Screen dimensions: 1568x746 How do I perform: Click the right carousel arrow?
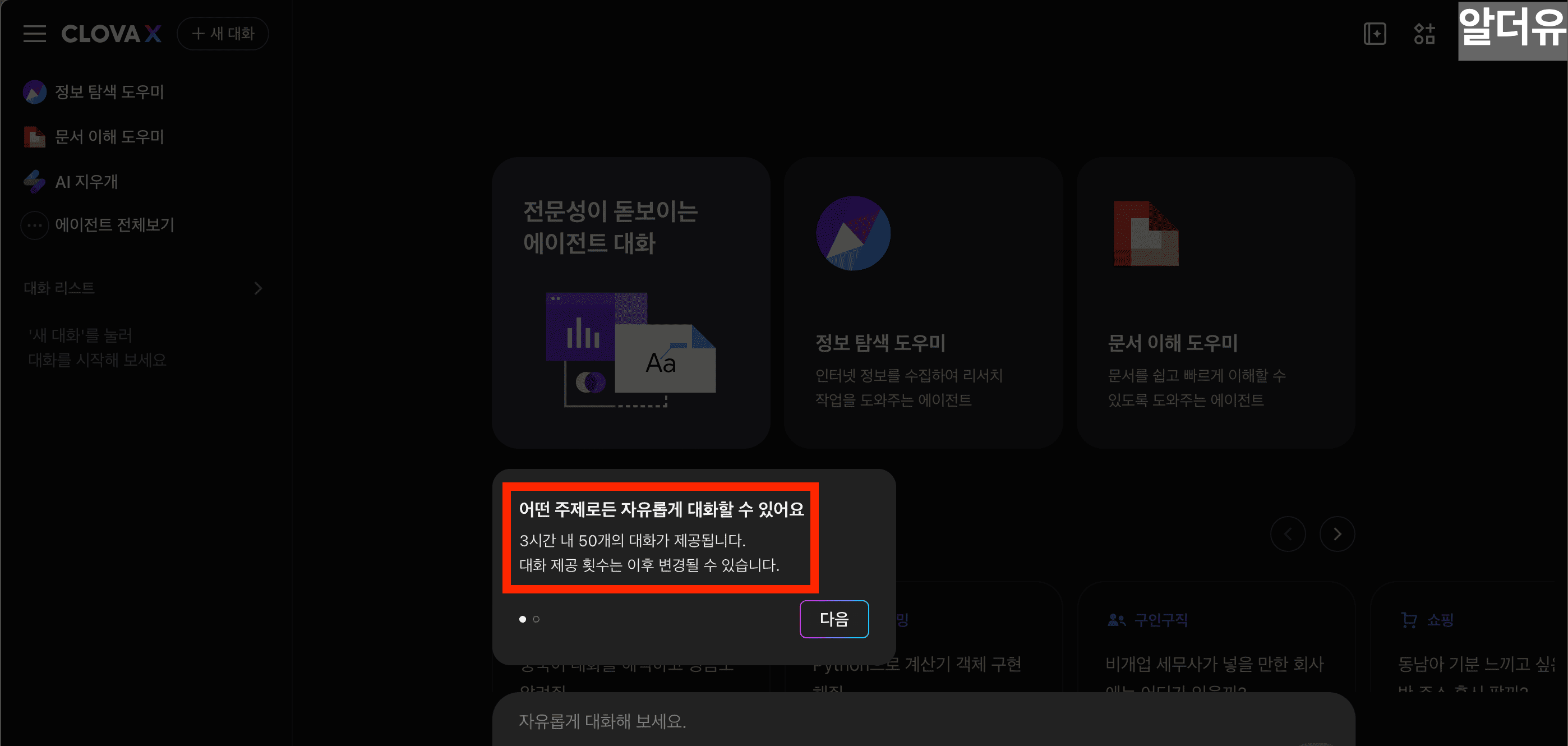coord(1338,534)
